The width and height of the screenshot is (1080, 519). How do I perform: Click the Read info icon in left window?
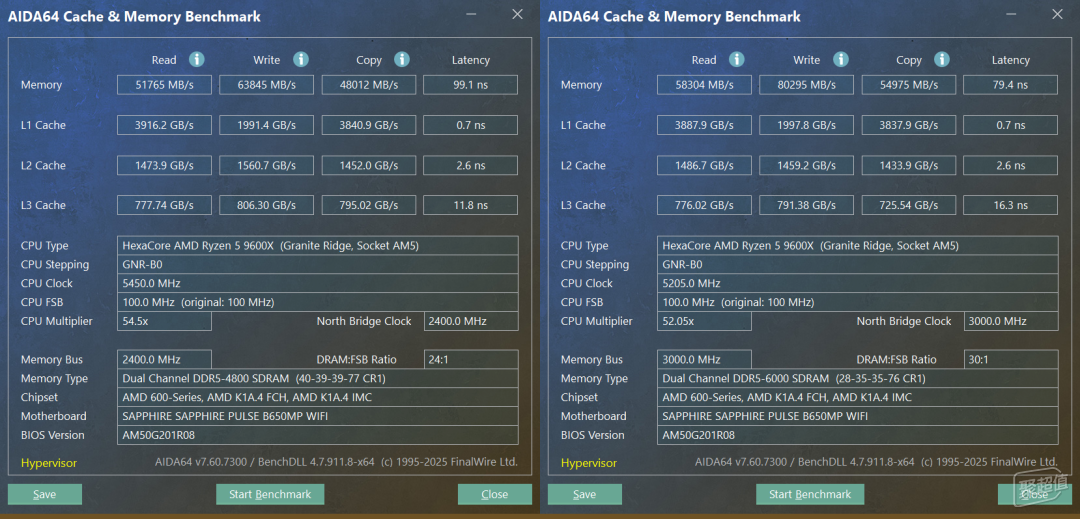pyautogui.click(x=197, y=59)
